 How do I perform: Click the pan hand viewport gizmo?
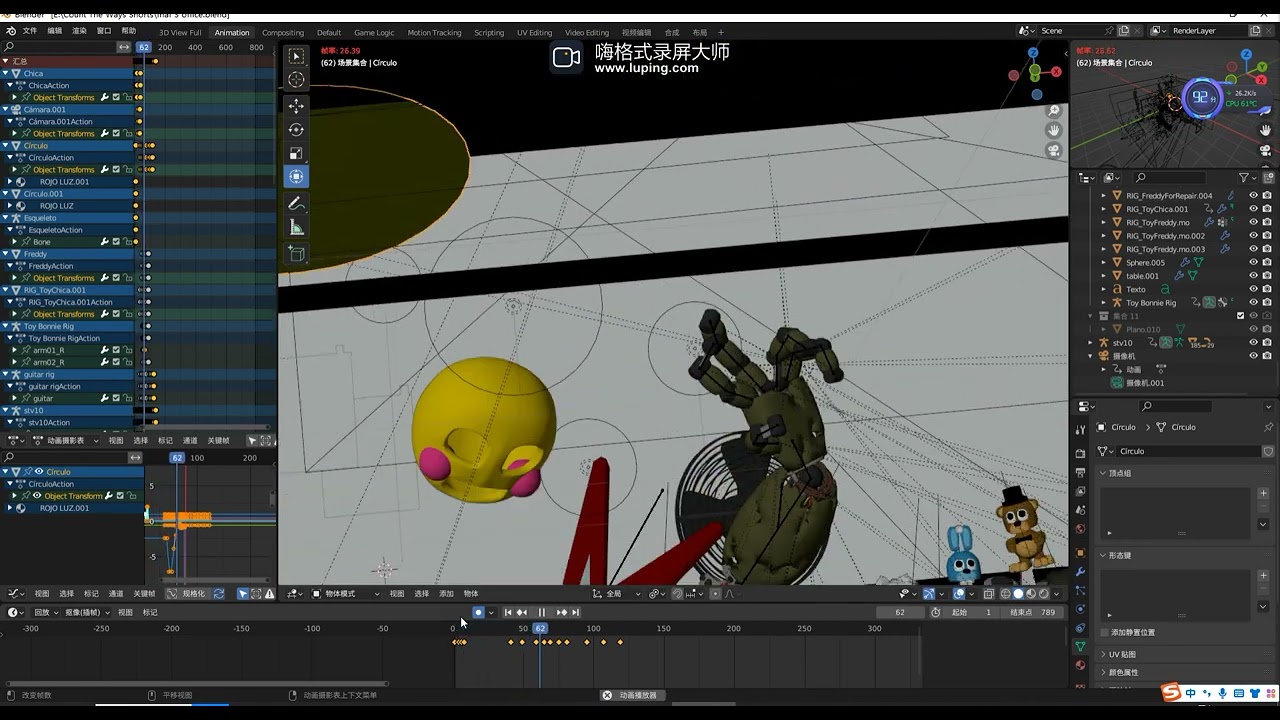pyautogui.click(x=1054, y=130)
